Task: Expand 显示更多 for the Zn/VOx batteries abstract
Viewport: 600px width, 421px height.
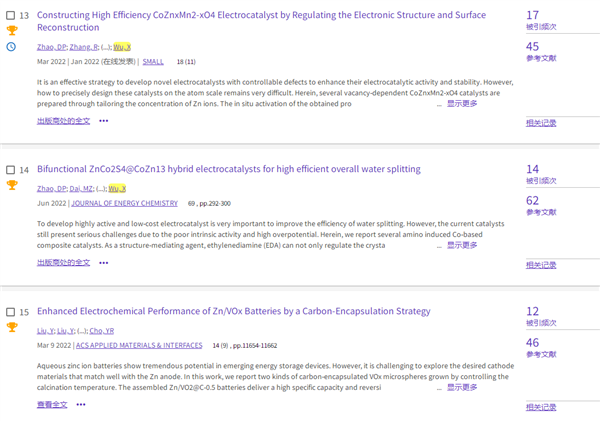Action: pos(461,387)
